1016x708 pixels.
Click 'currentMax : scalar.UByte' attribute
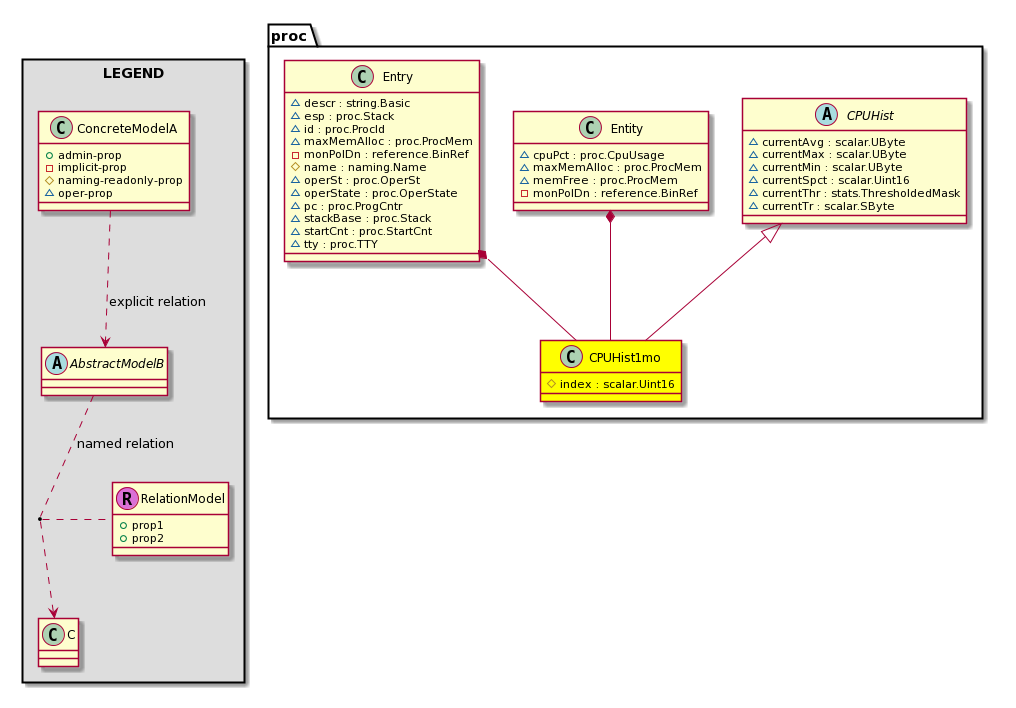click(x=834, y=154)
